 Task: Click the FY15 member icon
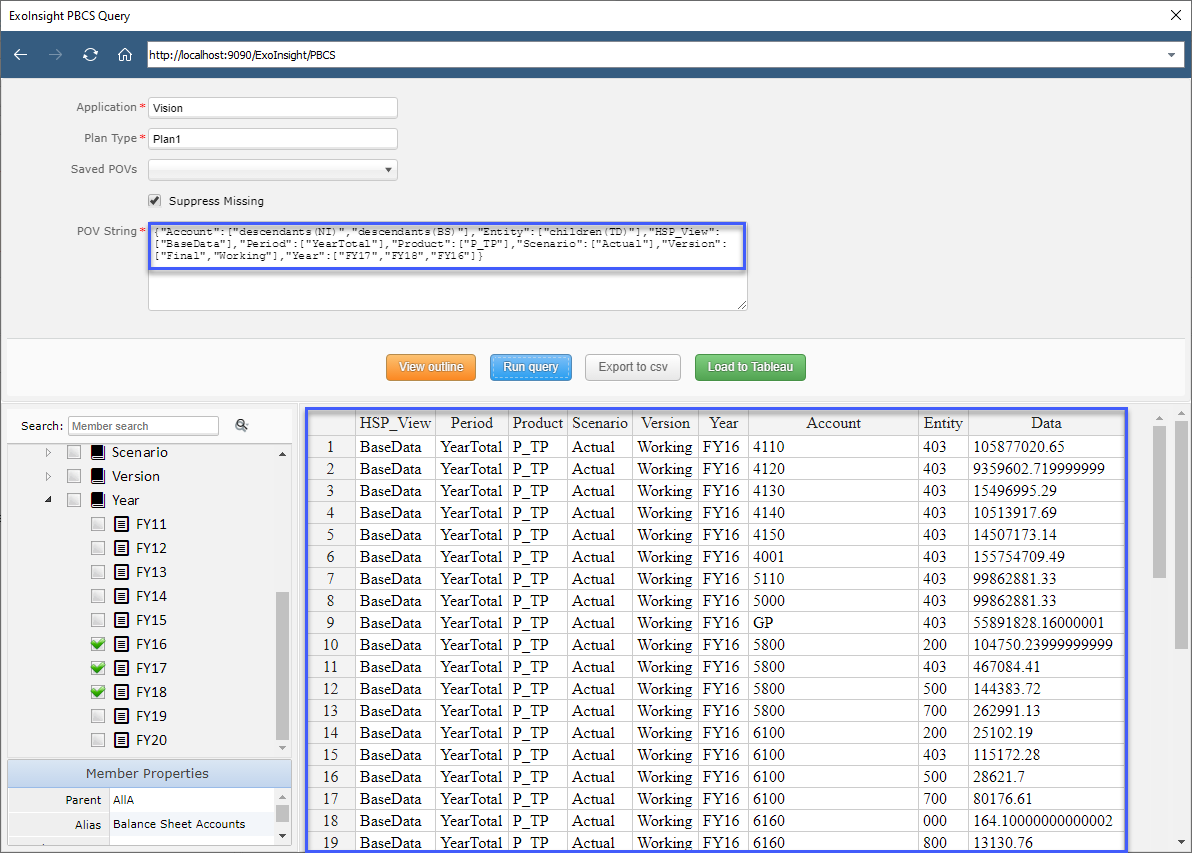(122, 620)
